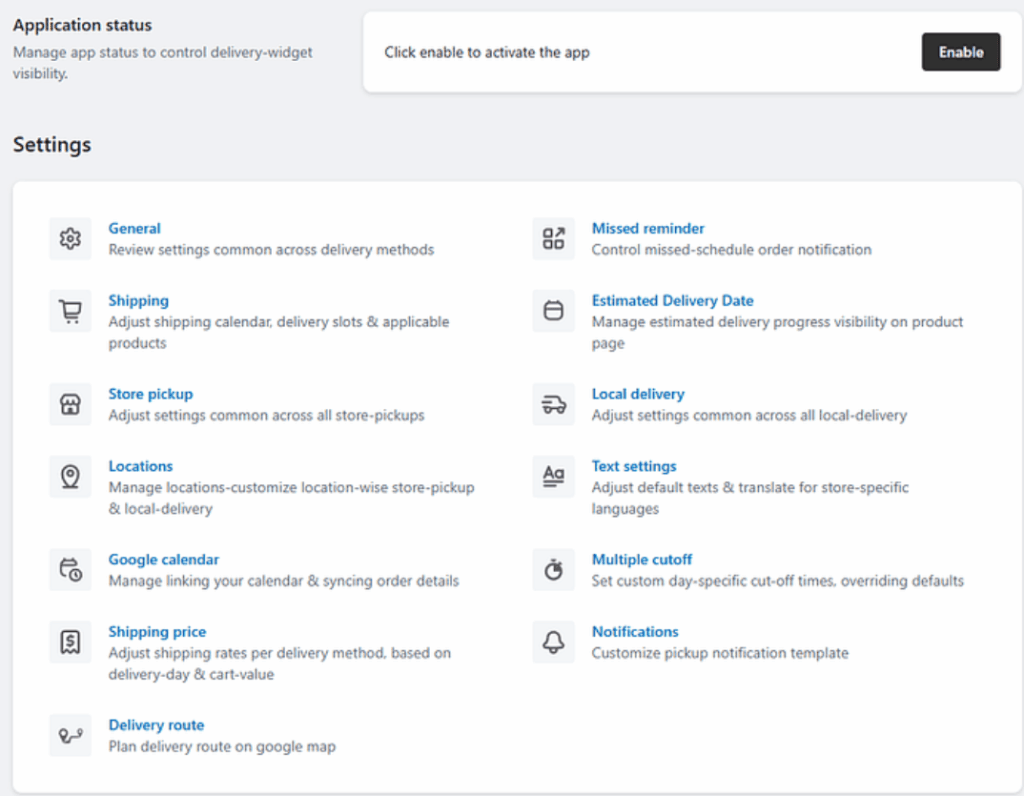Viewport: 1024px width, 796px height.
Task: Click the Missed reminder grid icon
Action: (x=553, y=239)
